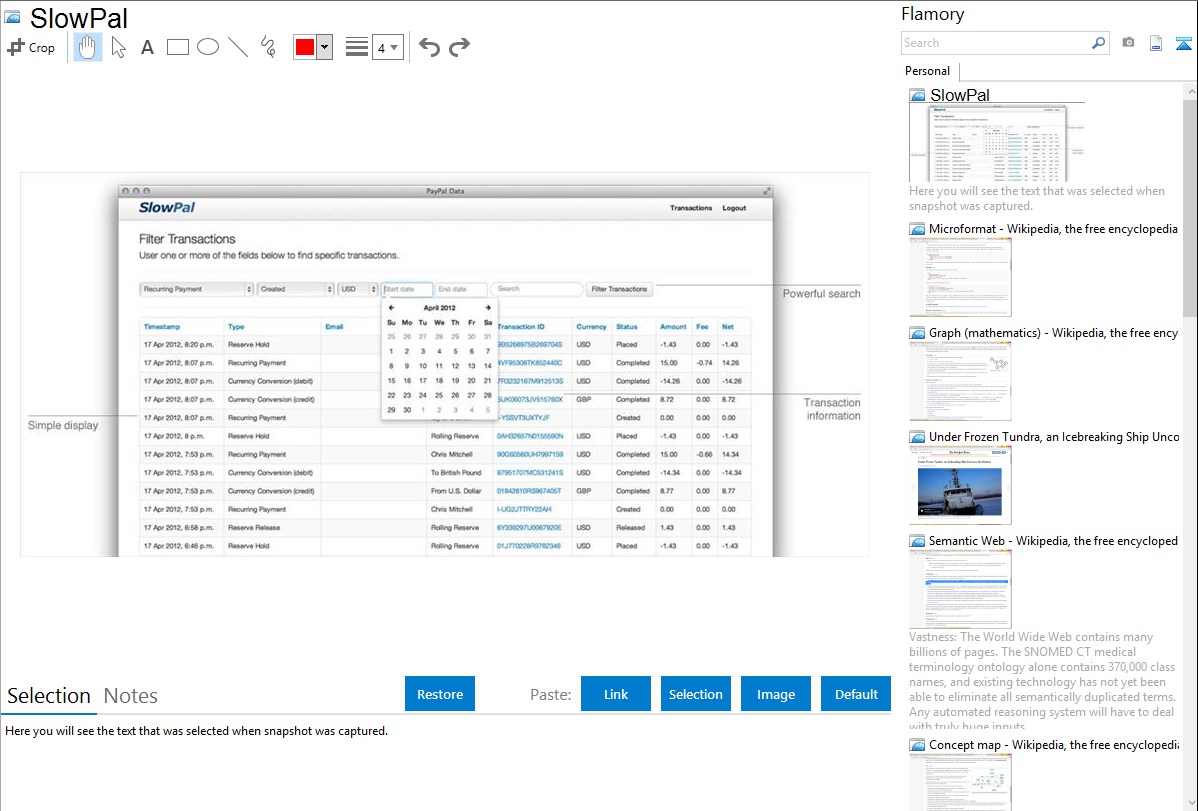Switch to the Personal tab

coord(928,71)
